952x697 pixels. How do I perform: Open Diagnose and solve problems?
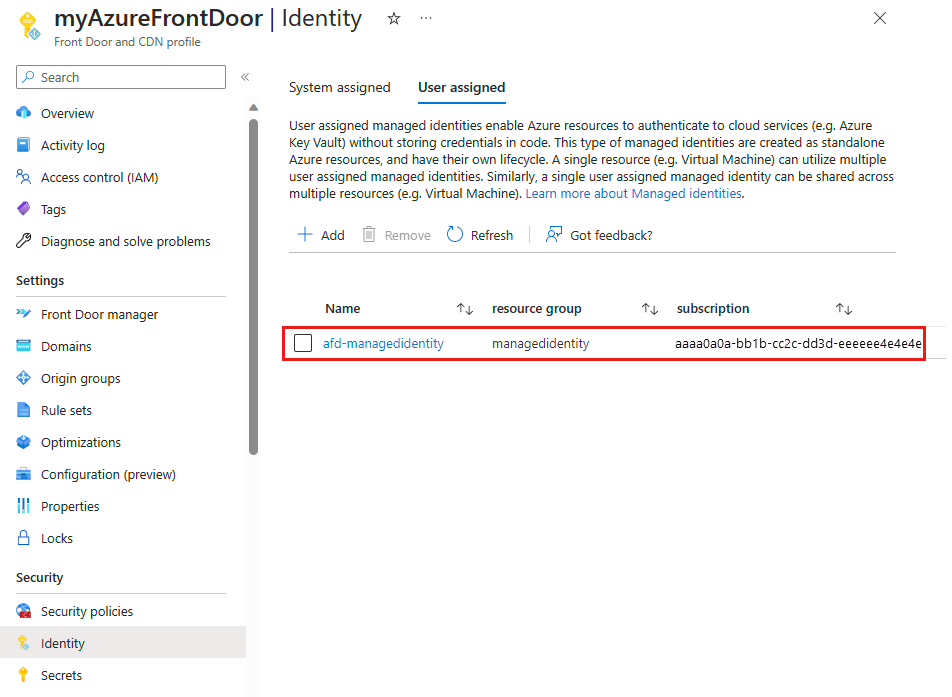coord(126,241)
